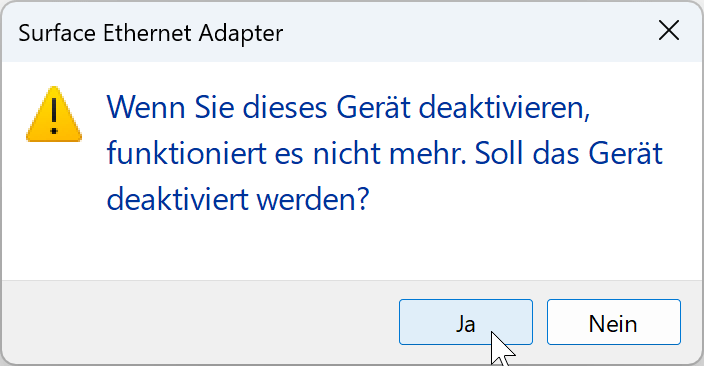Click the word 'deaktivieren' in first line
The image size is (704, 366).
click(502, 108)
